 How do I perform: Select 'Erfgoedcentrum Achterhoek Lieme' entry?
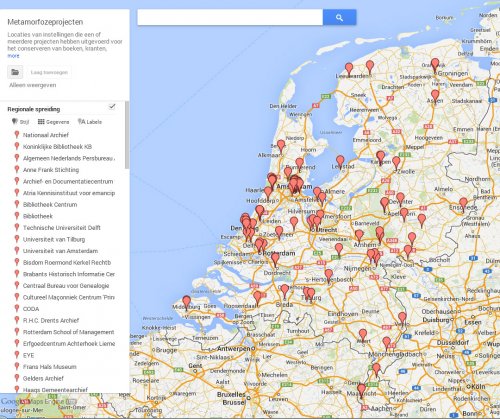coord(69,343)
